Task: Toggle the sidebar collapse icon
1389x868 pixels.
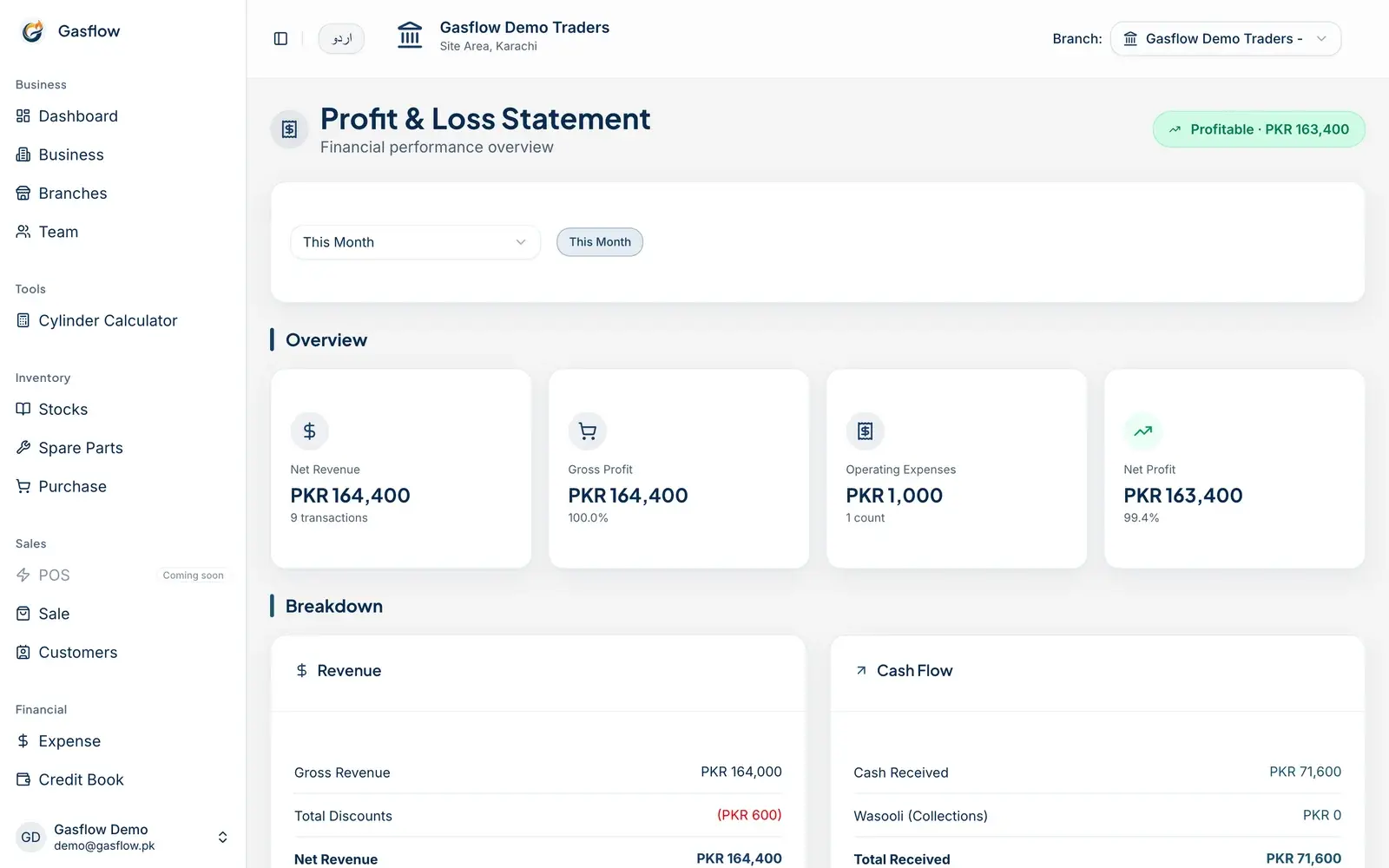Action: (280, 38)
